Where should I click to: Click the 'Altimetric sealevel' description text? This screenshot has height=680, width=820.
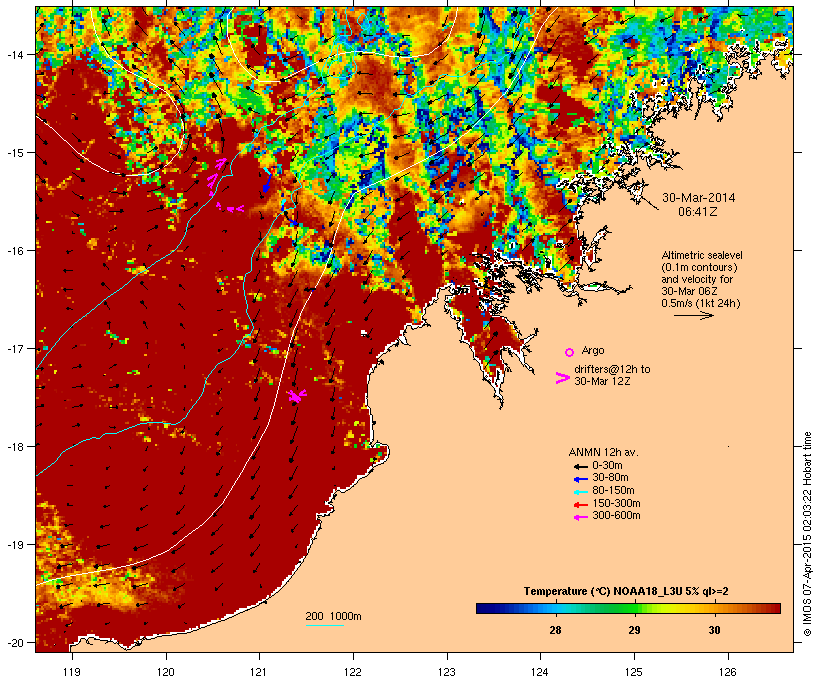pos(702,255)
